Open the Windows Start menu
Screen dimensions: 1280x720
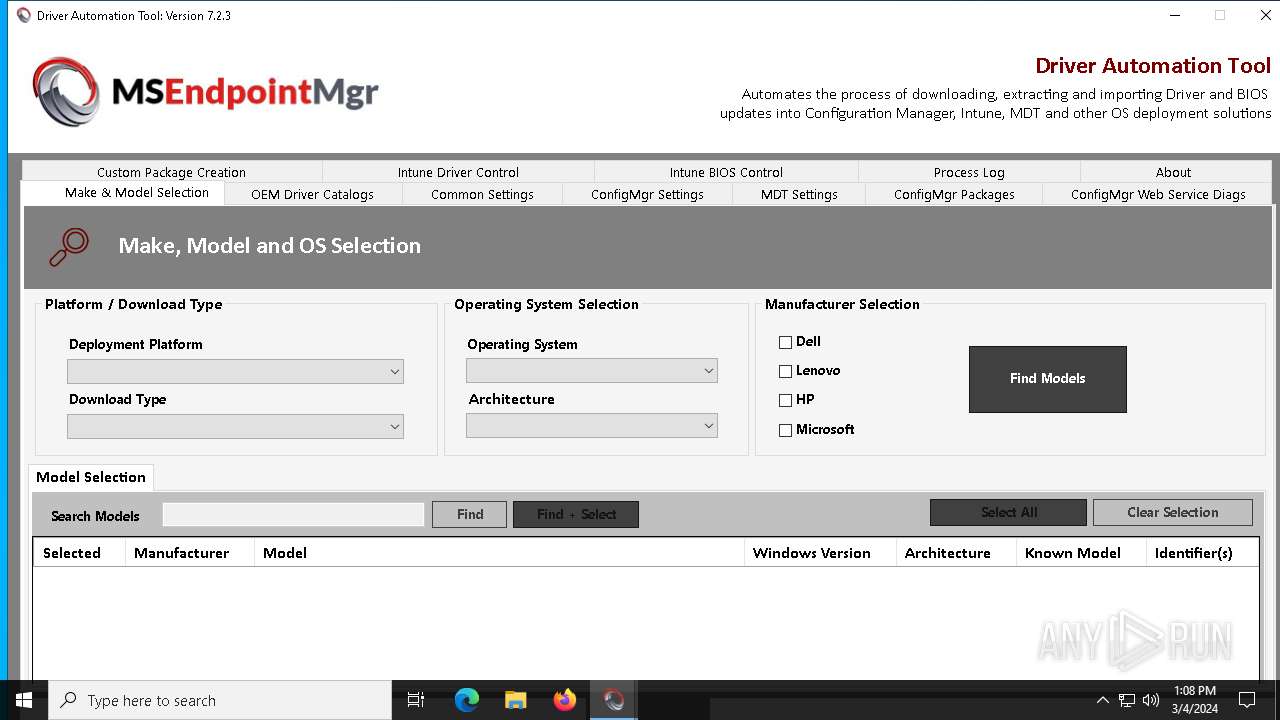pos(24,700)
